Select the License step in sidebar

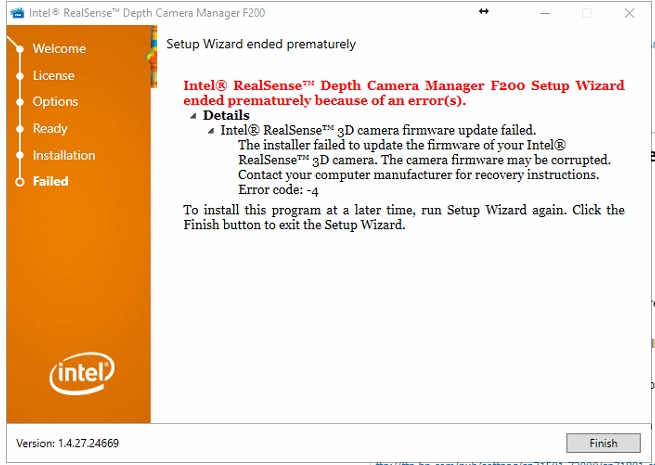[x=53, y=76]
